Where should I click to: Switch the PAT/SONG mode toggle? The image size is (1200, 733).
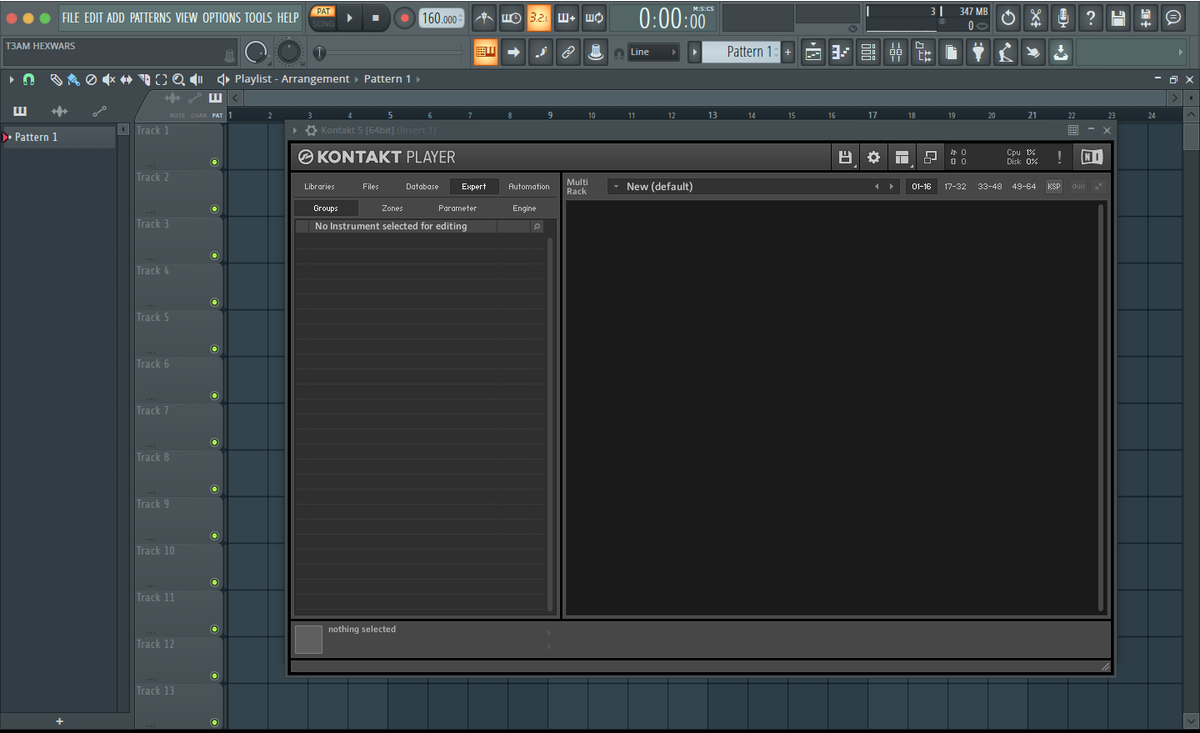323,17
